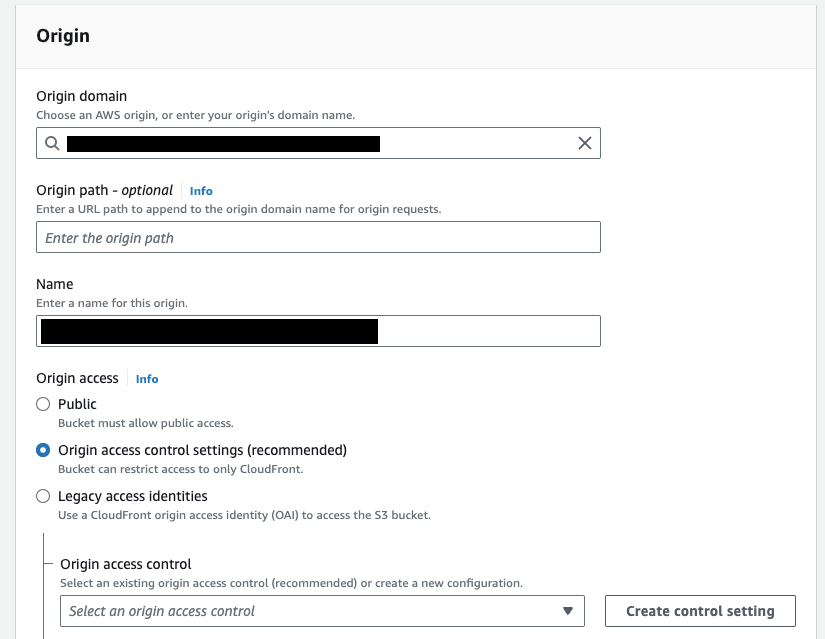Open the Info link beside Origin path
The height and width of the screenshot is (639, 825).
200,191
